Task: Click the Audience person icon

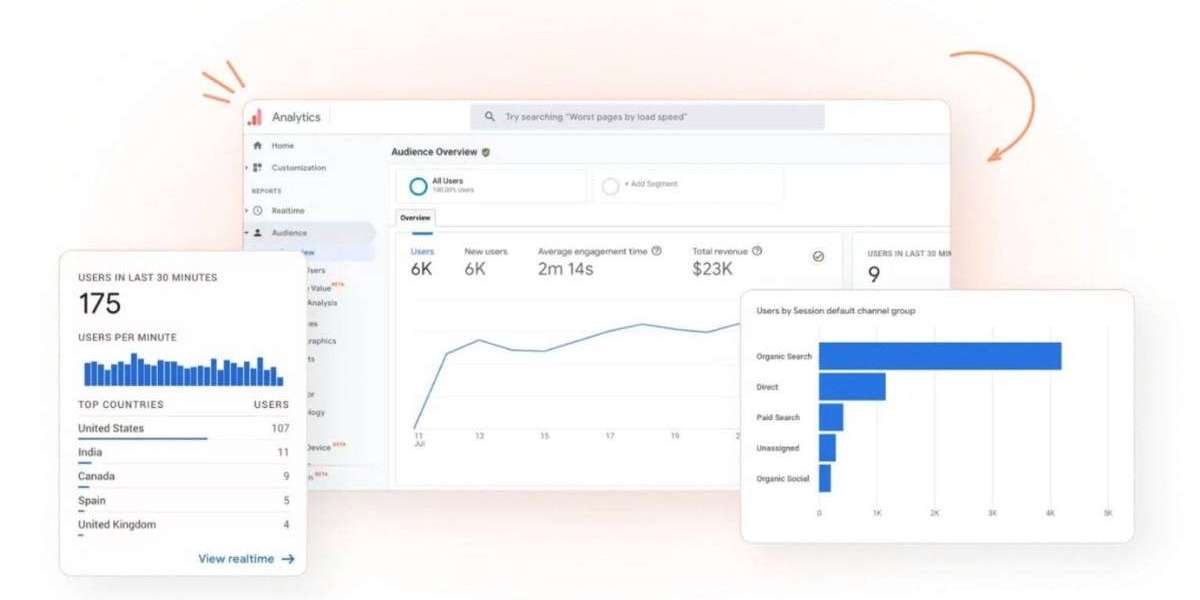Action: coord(257,233)
